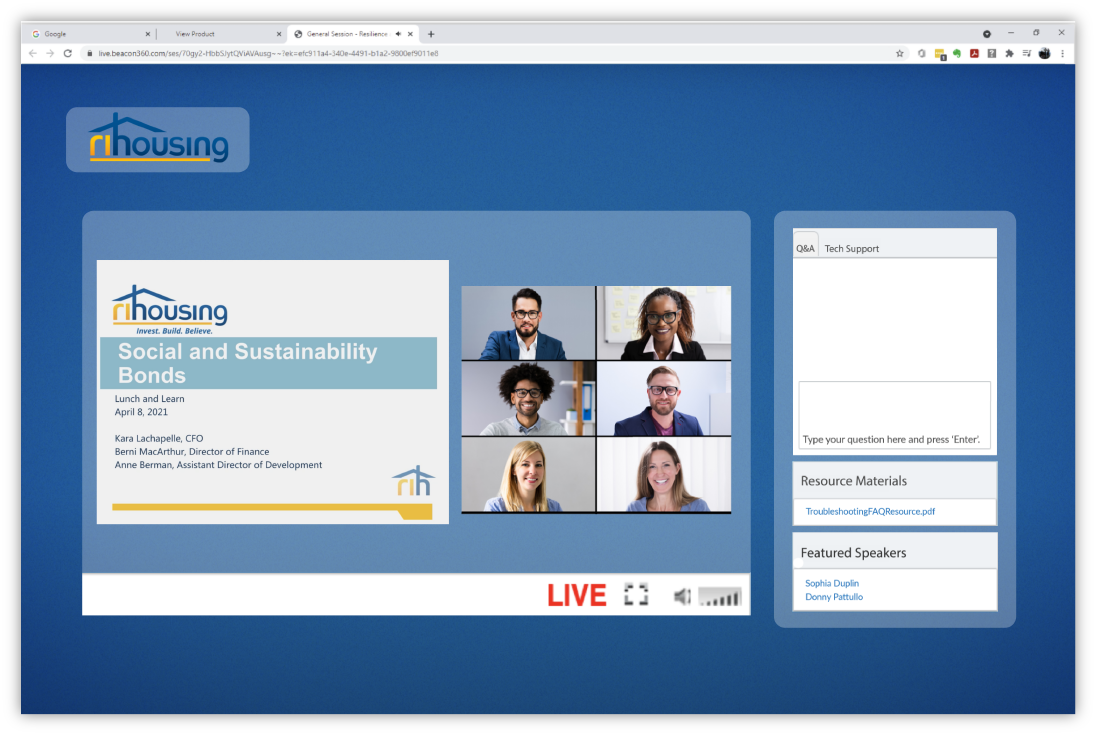Bookmark this page with star icon
Screen dimensions: 1096x735
click(x=900, y=53)
